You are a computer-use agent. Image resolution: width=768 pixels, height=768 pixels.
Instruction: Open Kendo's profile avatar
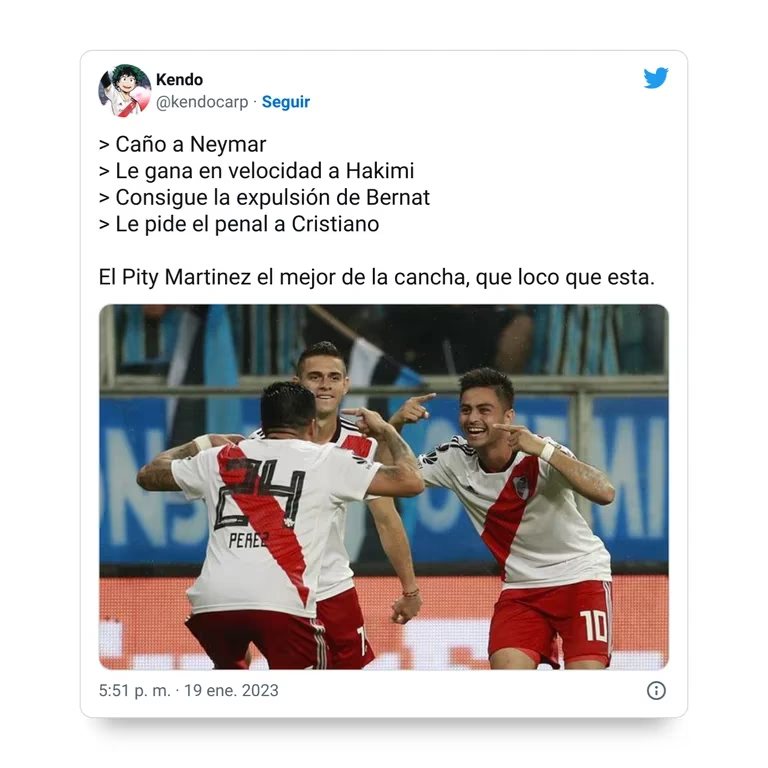point(124,91)
